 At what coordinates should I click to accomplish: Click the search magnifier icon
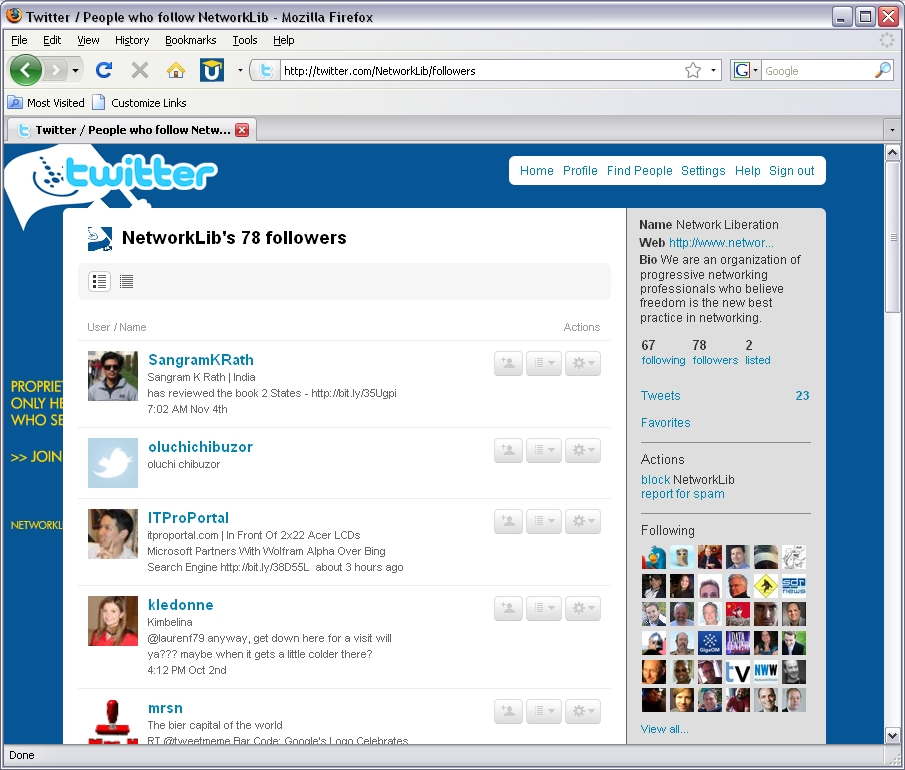tap(882, 70)
